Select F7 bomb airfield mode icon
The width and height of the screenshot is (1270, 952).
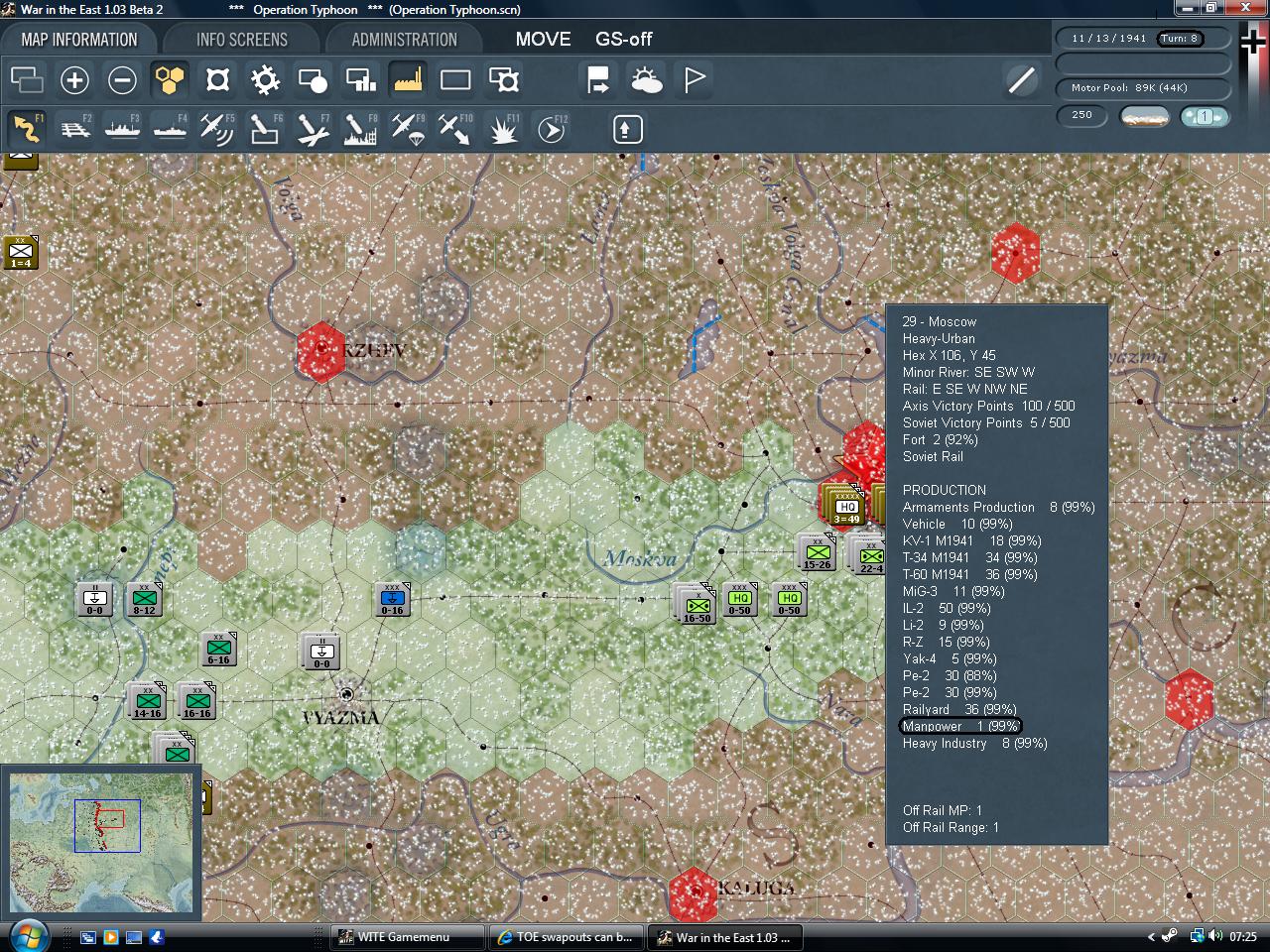pyautogui.click(x=313, y=129)
